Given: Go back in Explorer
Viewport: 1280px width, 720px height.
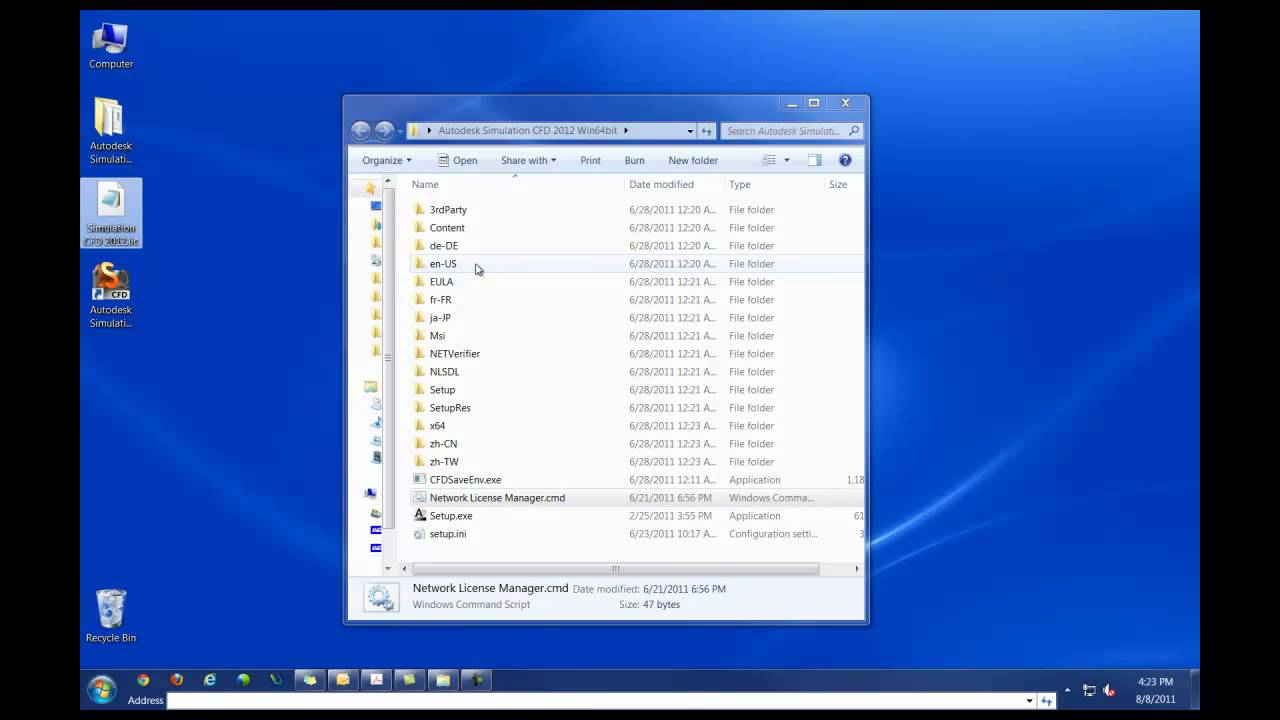Looking at the screenshot, I should 361,131.
